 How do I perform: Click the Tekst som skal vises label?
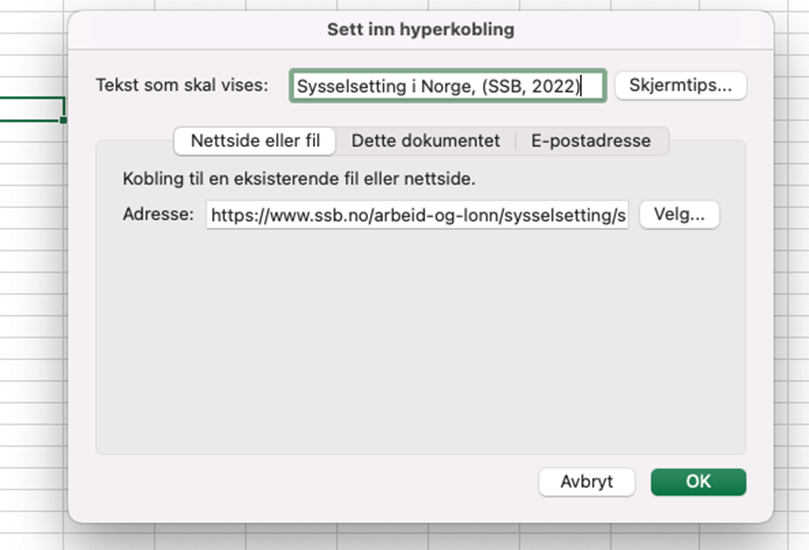tap(182, 86)
